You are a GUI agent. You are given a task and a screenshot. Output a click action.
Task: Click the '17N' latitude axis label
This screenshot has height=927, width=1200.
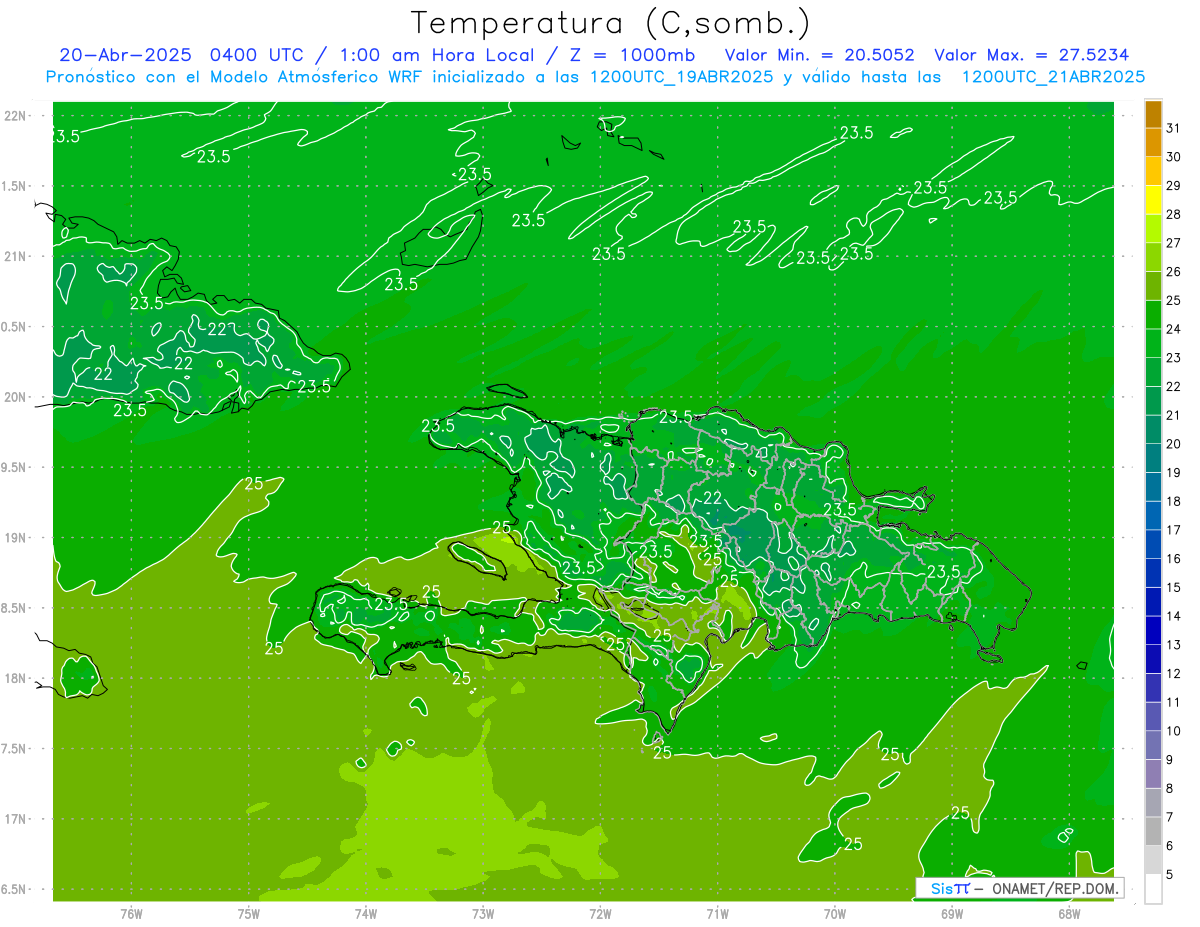point(16,819)
